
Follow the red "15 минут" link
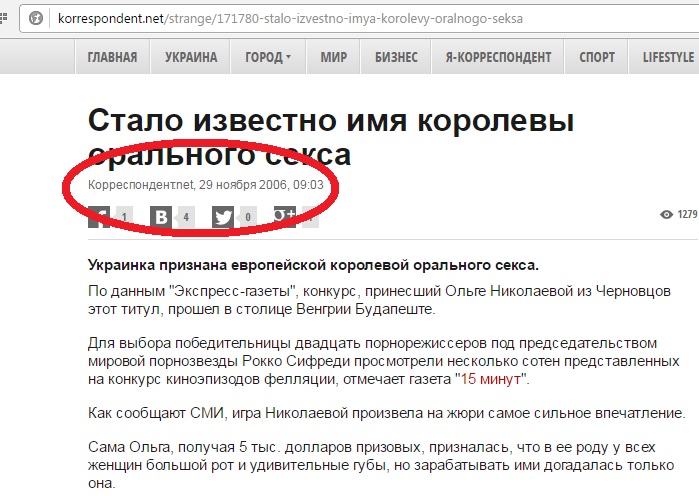point(492,379)
